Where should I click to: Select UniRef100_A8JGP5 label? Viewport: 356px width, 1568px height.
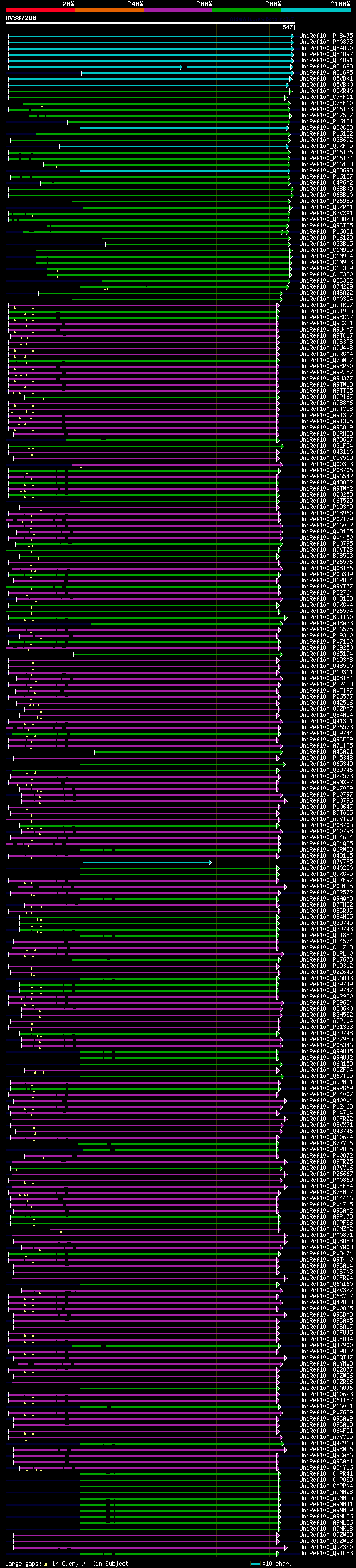click(x=326, y=72)
